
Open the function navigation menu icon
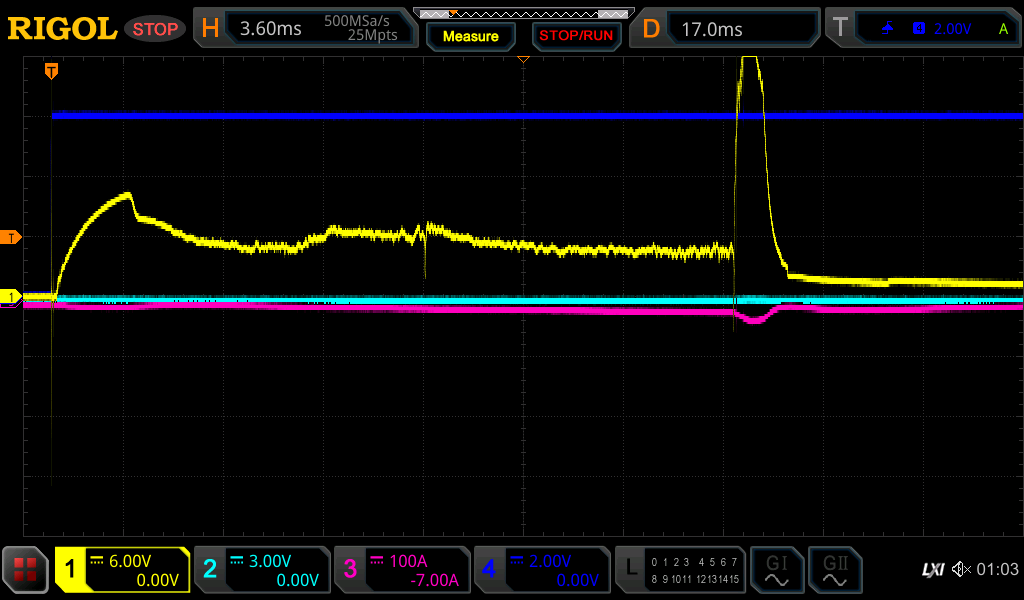tap(26, 570)
